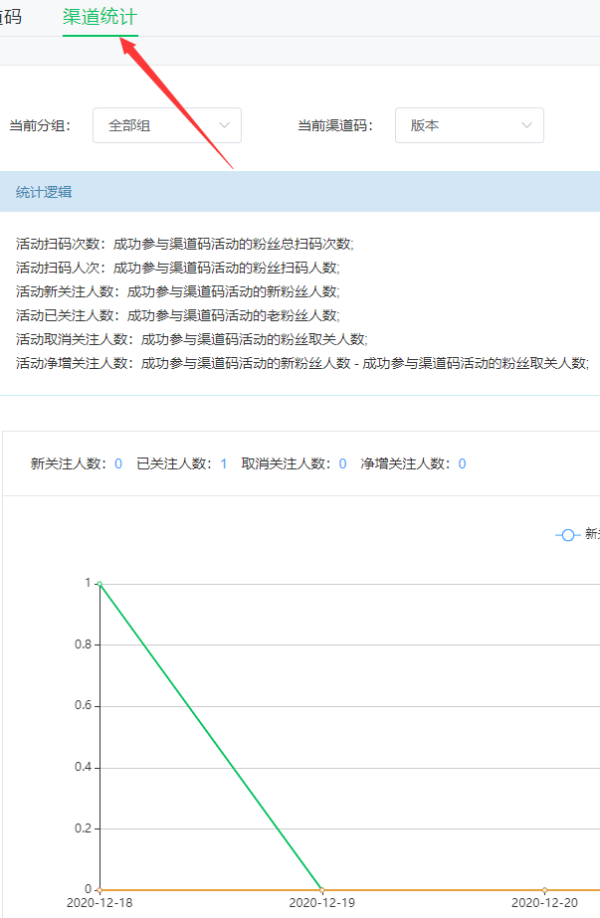Select the green data point at value 1
The image size is (600, 918).
(100, 583)
